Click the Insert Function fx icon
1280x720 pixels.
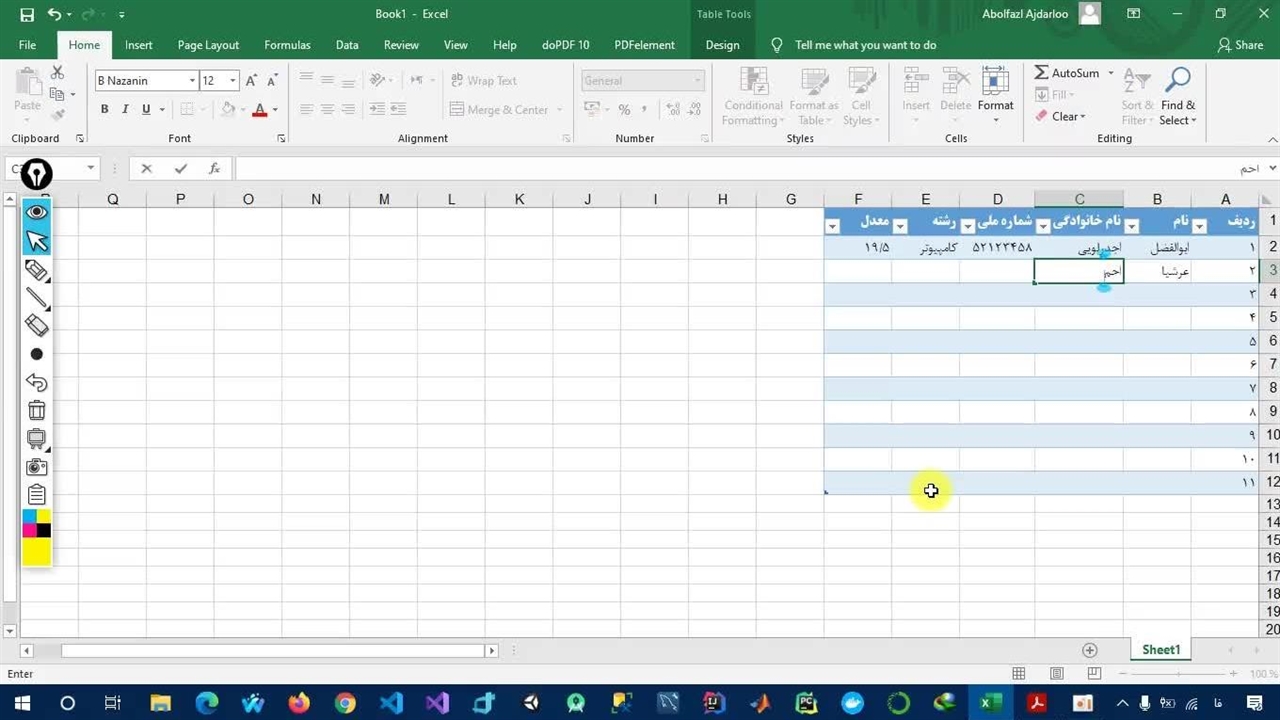(x=214, y=169)
